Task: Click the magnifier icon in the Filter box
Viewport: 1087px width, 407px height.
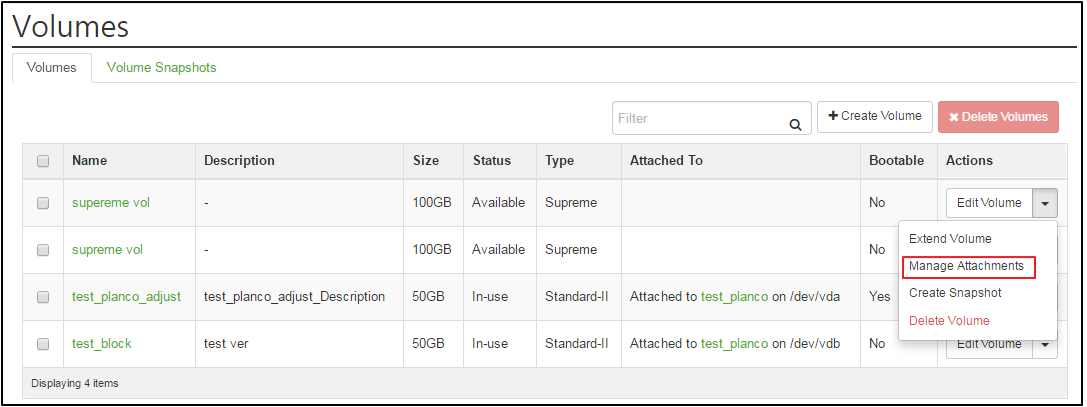Action: (x=795, y=125)
